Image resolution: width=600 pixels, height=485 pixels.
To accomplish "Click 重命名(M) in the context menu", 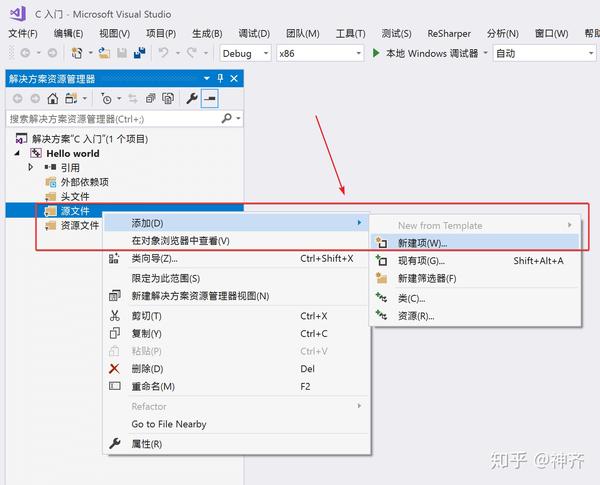I will (x=236, y=386).
